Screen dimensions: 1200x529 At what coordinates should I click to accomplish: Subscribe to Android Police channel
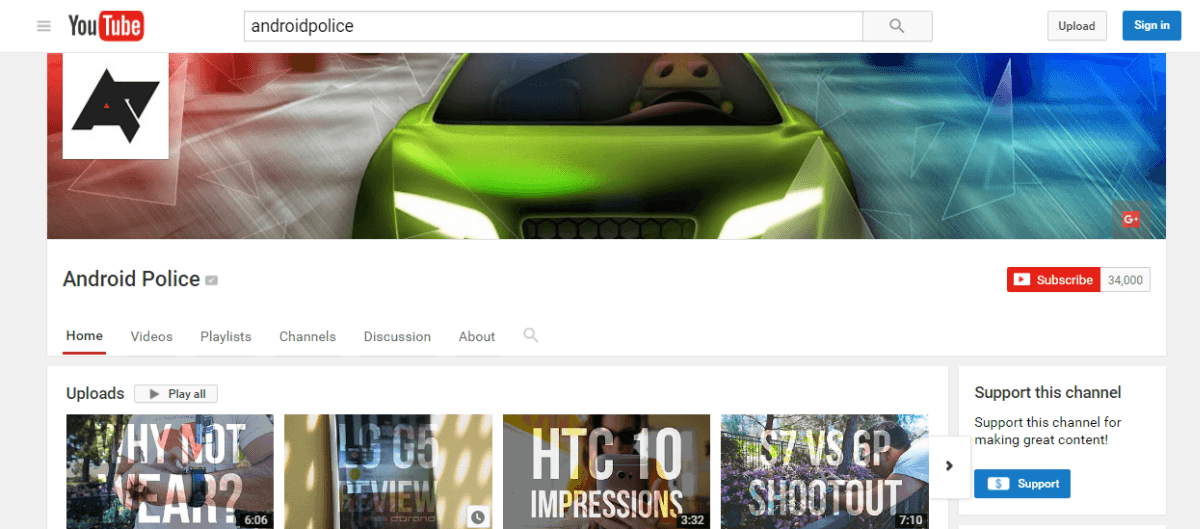(x=1053, y=280)
